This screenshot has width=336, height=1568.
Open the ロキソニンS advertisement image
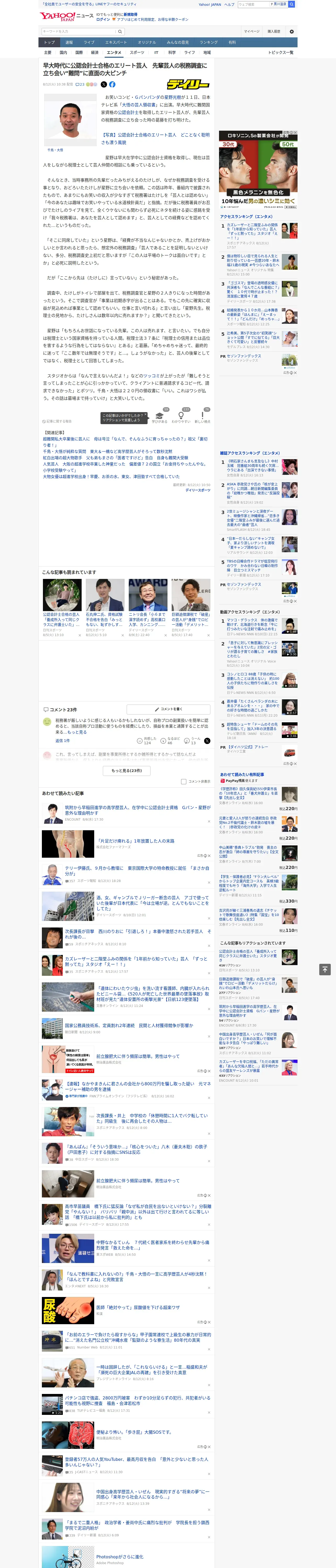[259, 170]
